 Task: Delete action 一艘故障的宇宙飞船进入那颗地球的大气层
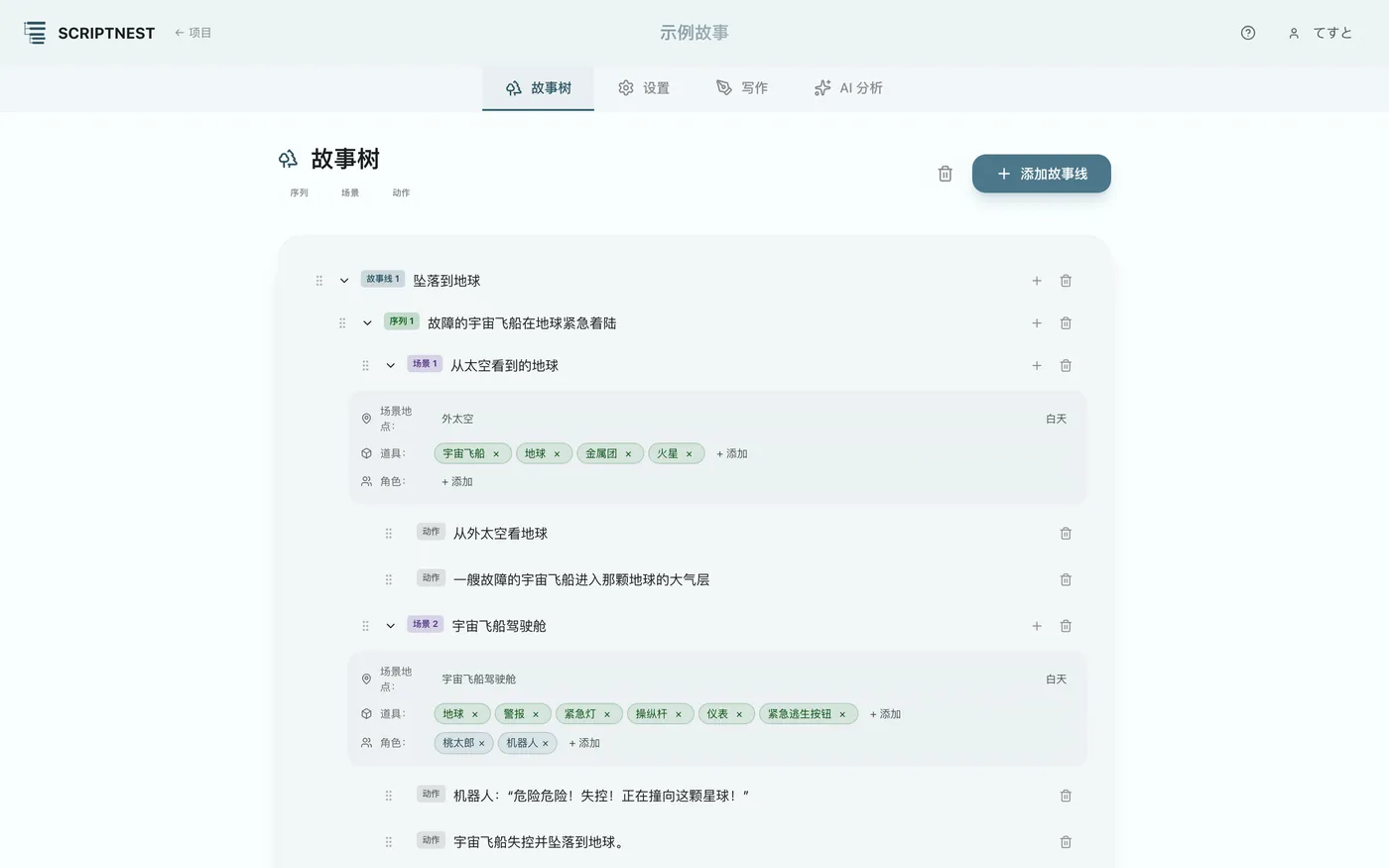coord(1066,579)
